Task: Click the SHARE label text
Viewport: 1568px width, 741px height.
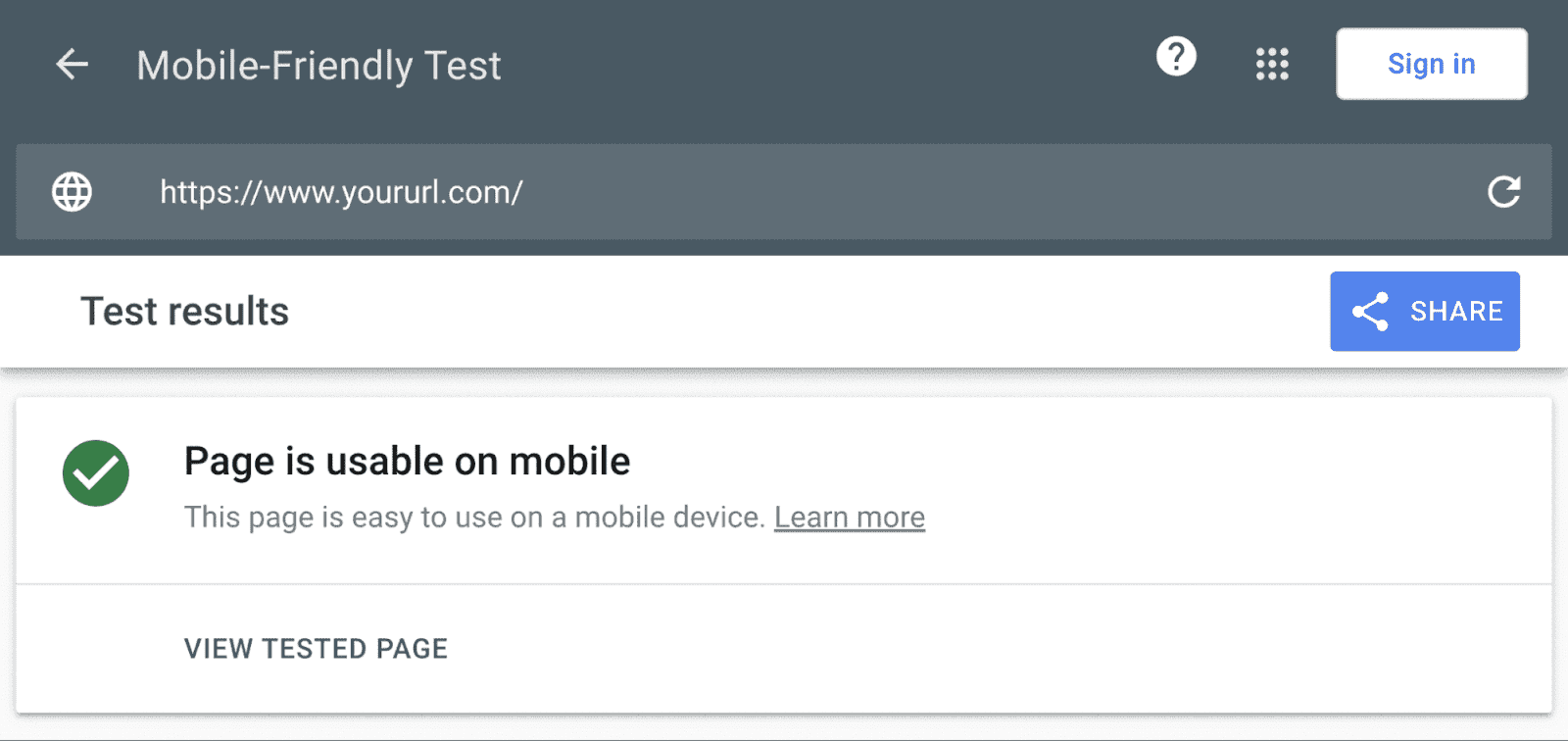Action: (1456, 311)
